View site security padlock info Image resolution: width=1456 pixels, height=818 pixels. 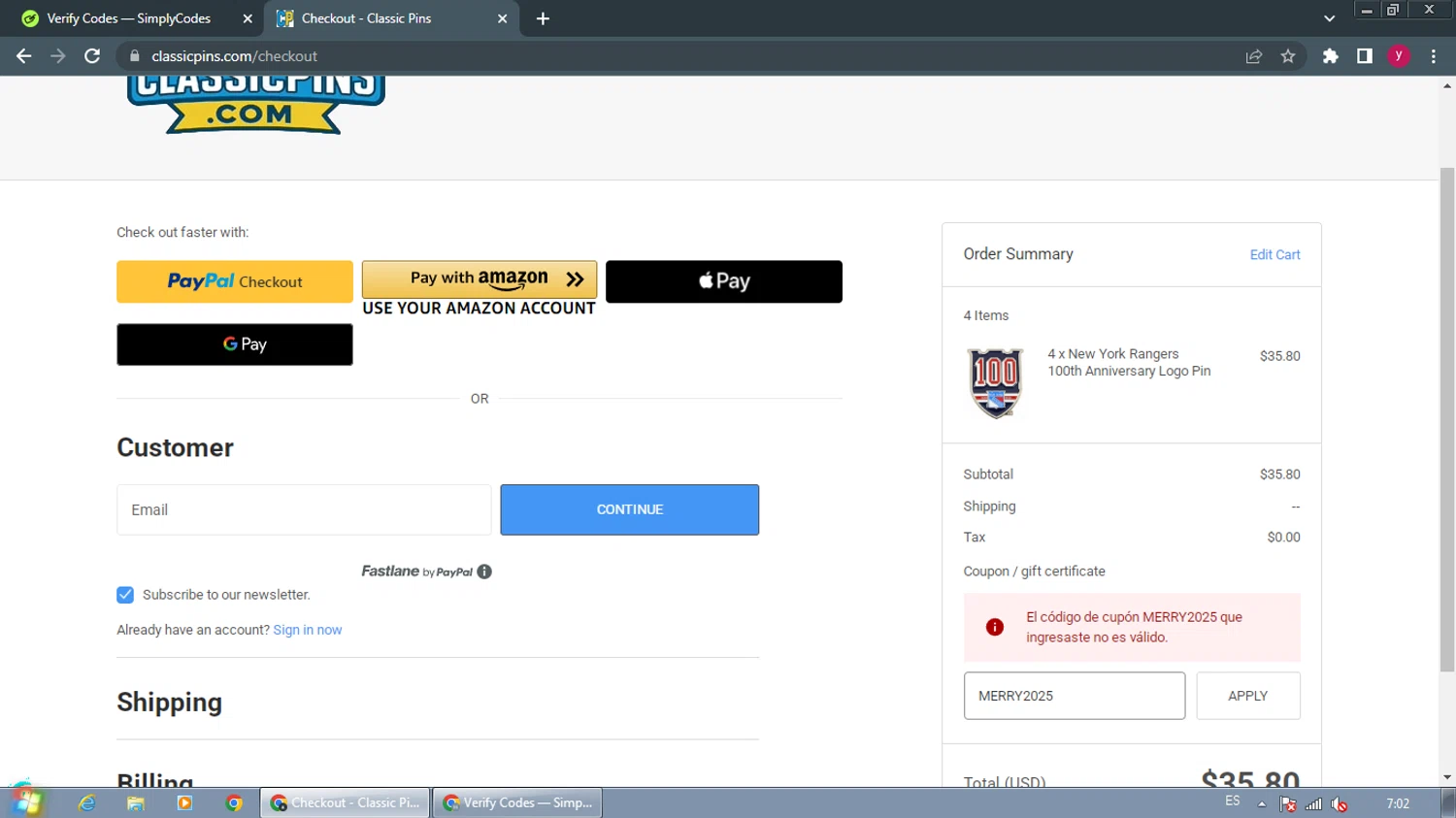click(x=135, y=56)
